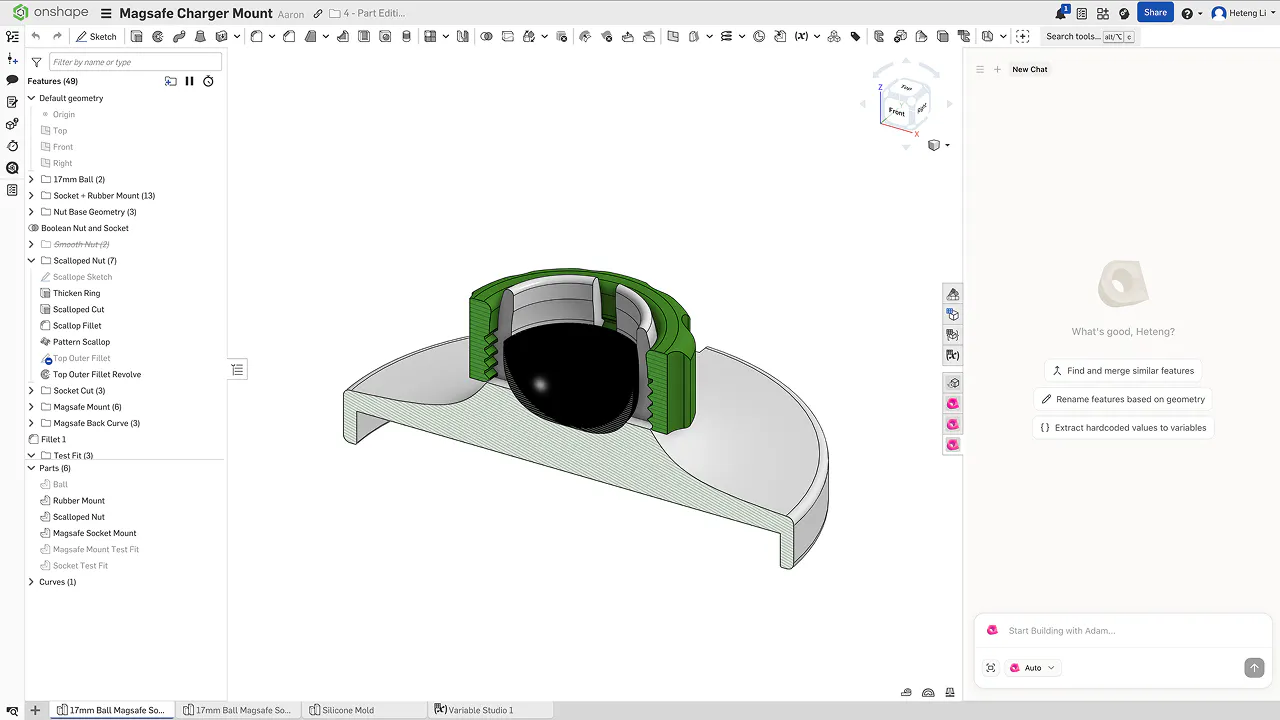
Task: Collapse the Parts list
Action: [x=31, y=468]
